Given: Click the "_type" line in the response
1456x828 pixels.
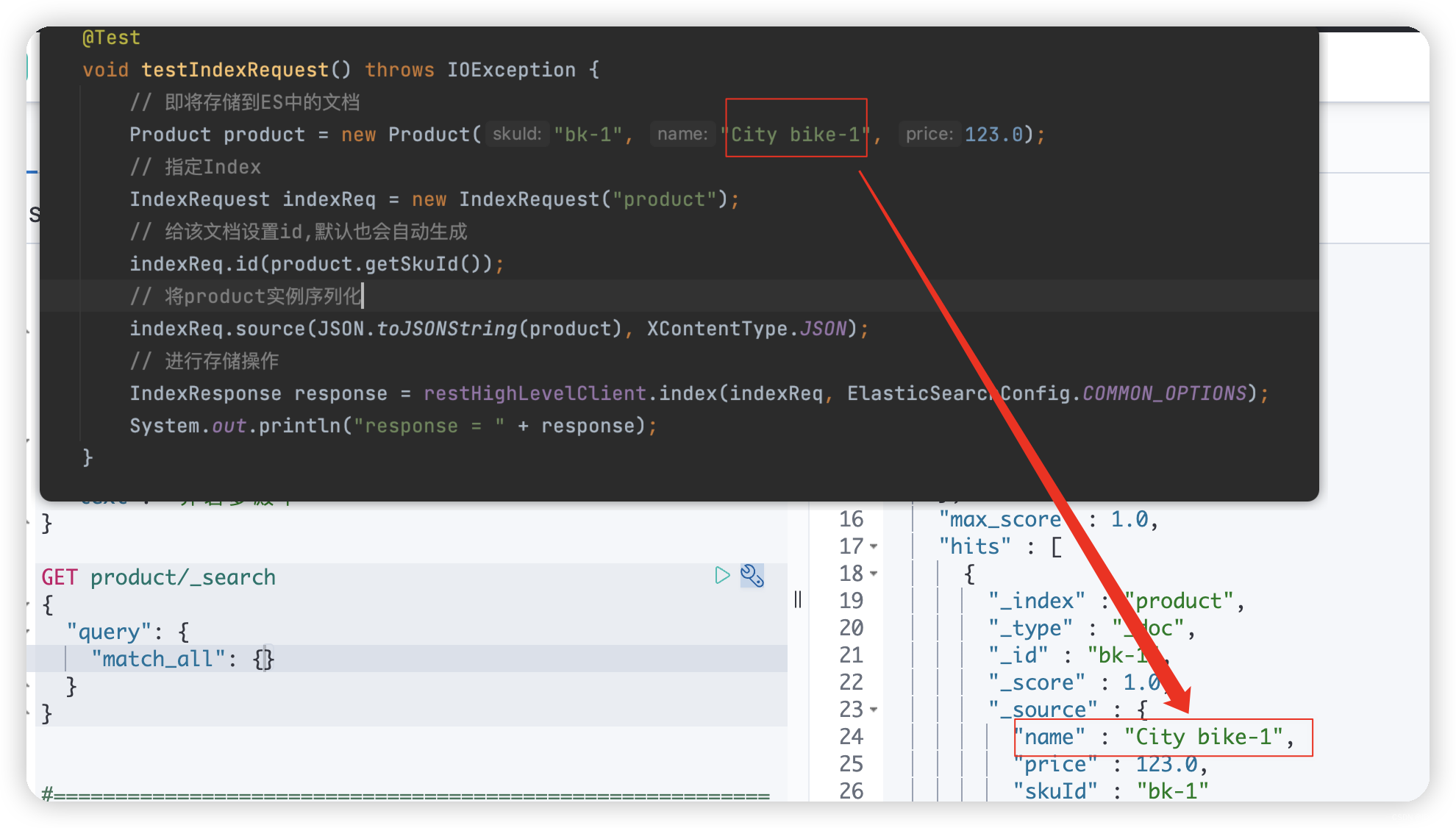Looking at the screenshot, I should pyautogui.click(x=1091, y=628).
